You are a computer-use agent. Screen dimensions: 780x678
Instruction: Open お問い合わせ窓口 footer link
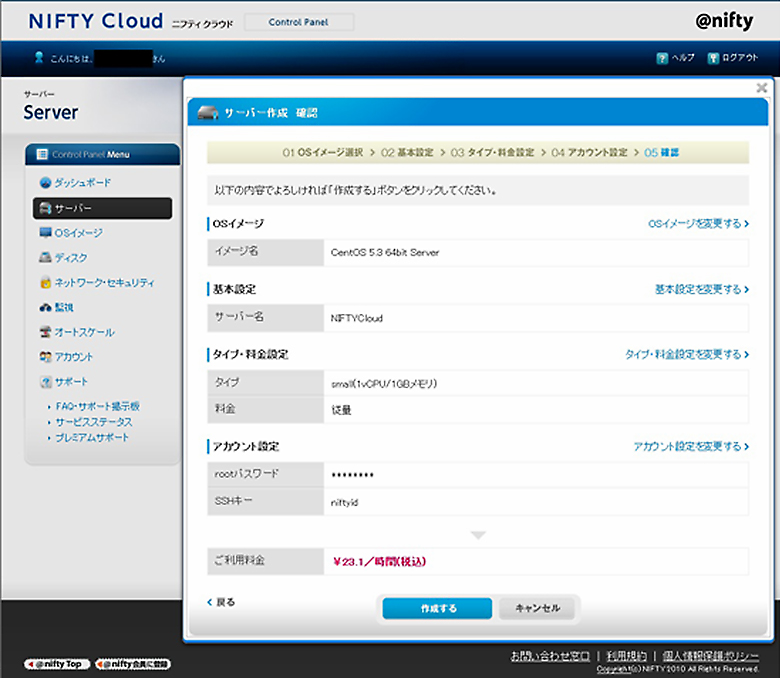click(x=551, y=656)
